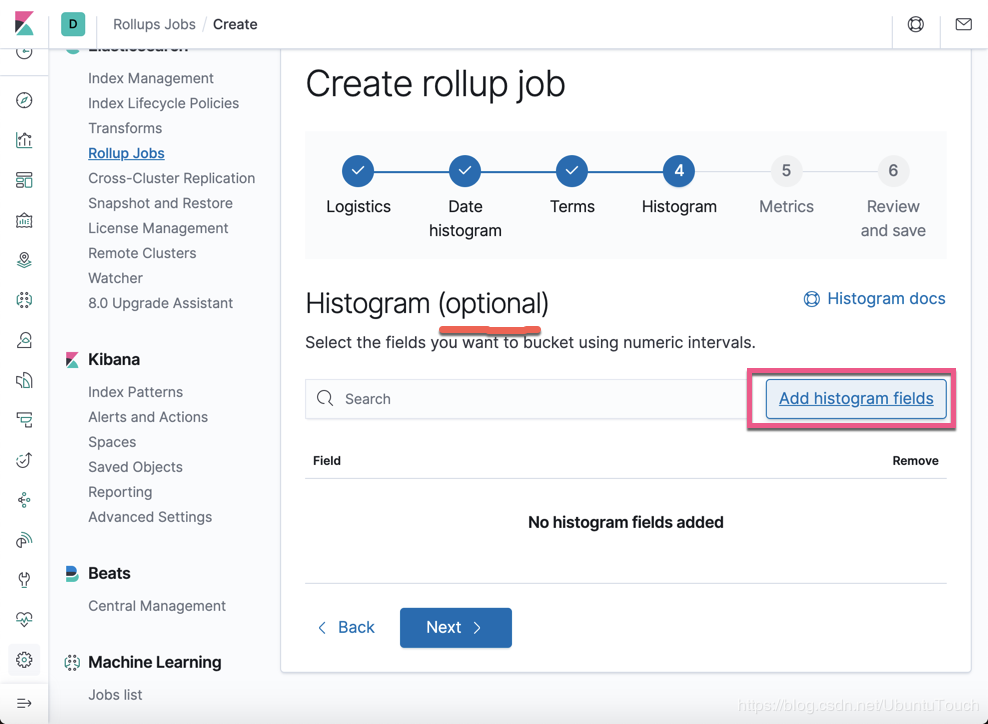Open Machine Learning icon in the sidebar
Screen dimensions: 988x724
click(24, 300)
